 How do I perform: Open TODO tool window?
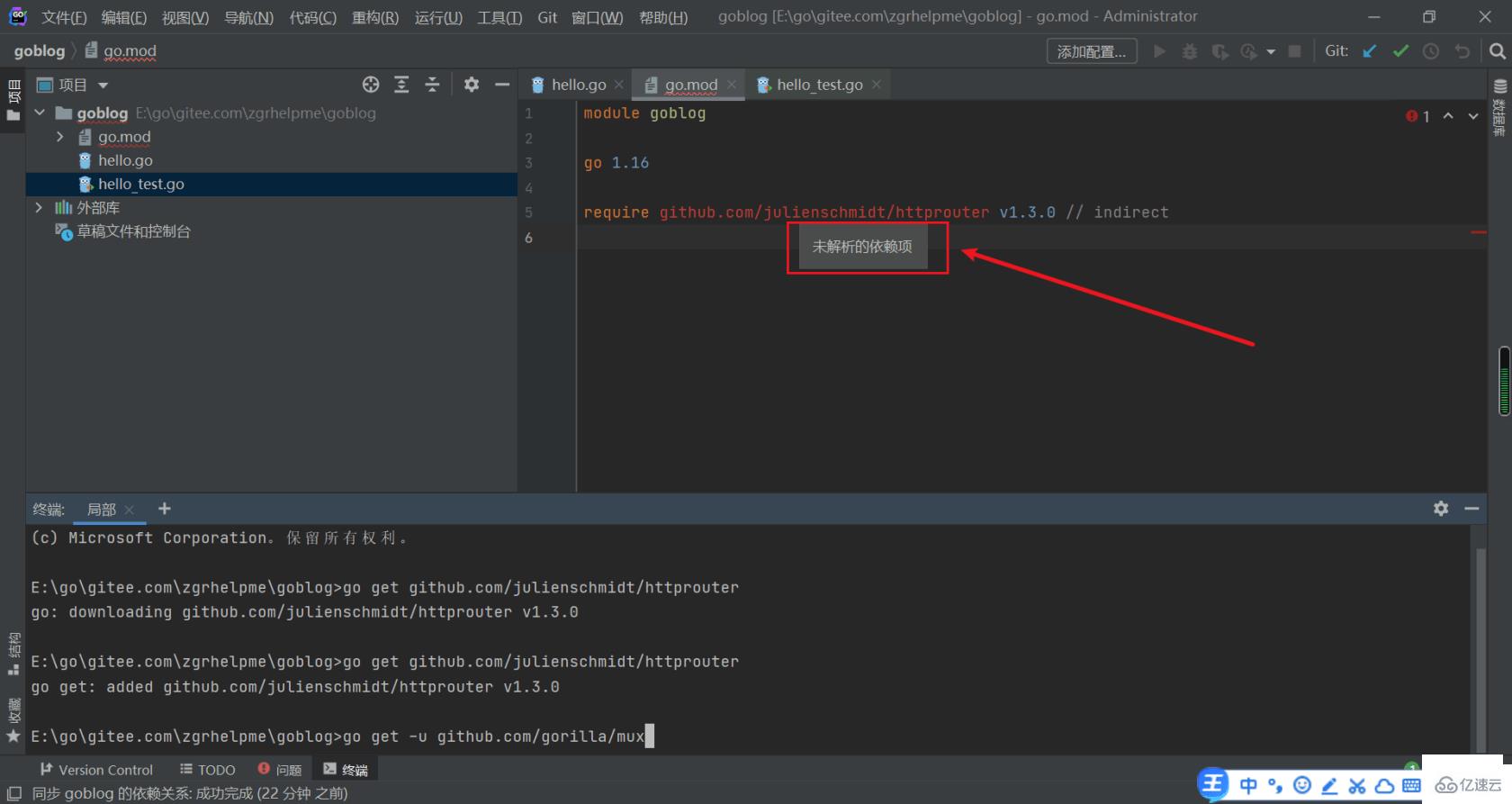click(207, 770)
